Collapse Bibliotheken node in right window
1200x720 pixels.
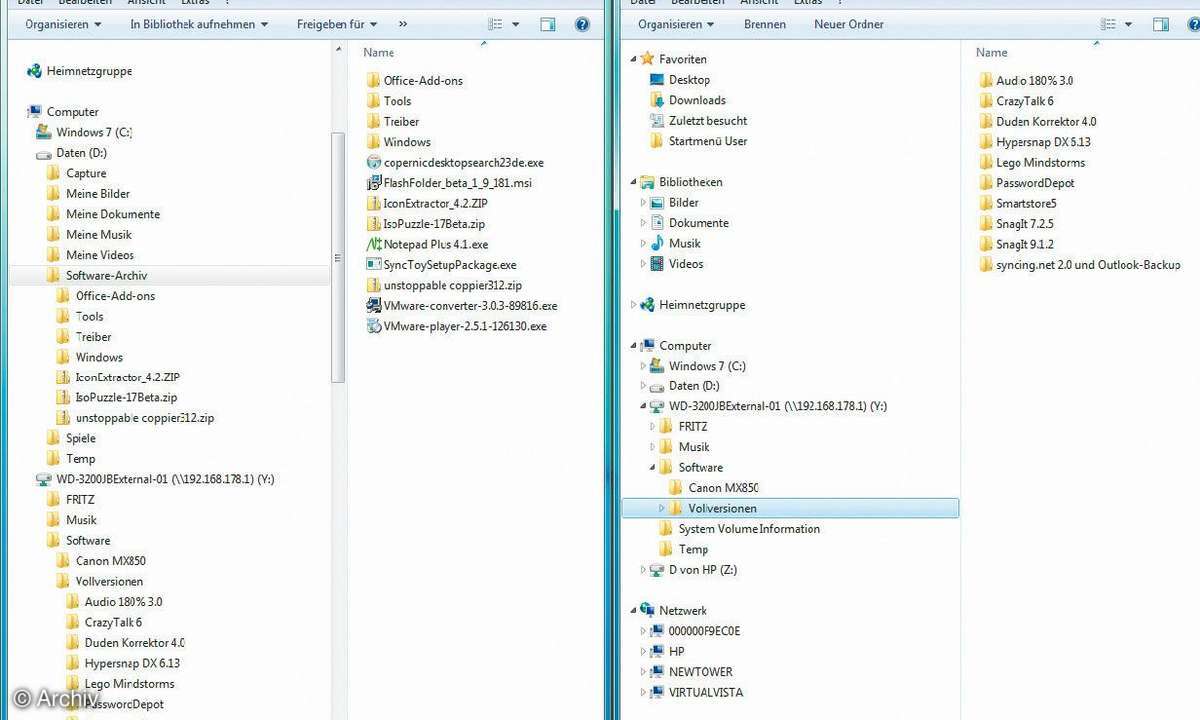click(633, 182)
